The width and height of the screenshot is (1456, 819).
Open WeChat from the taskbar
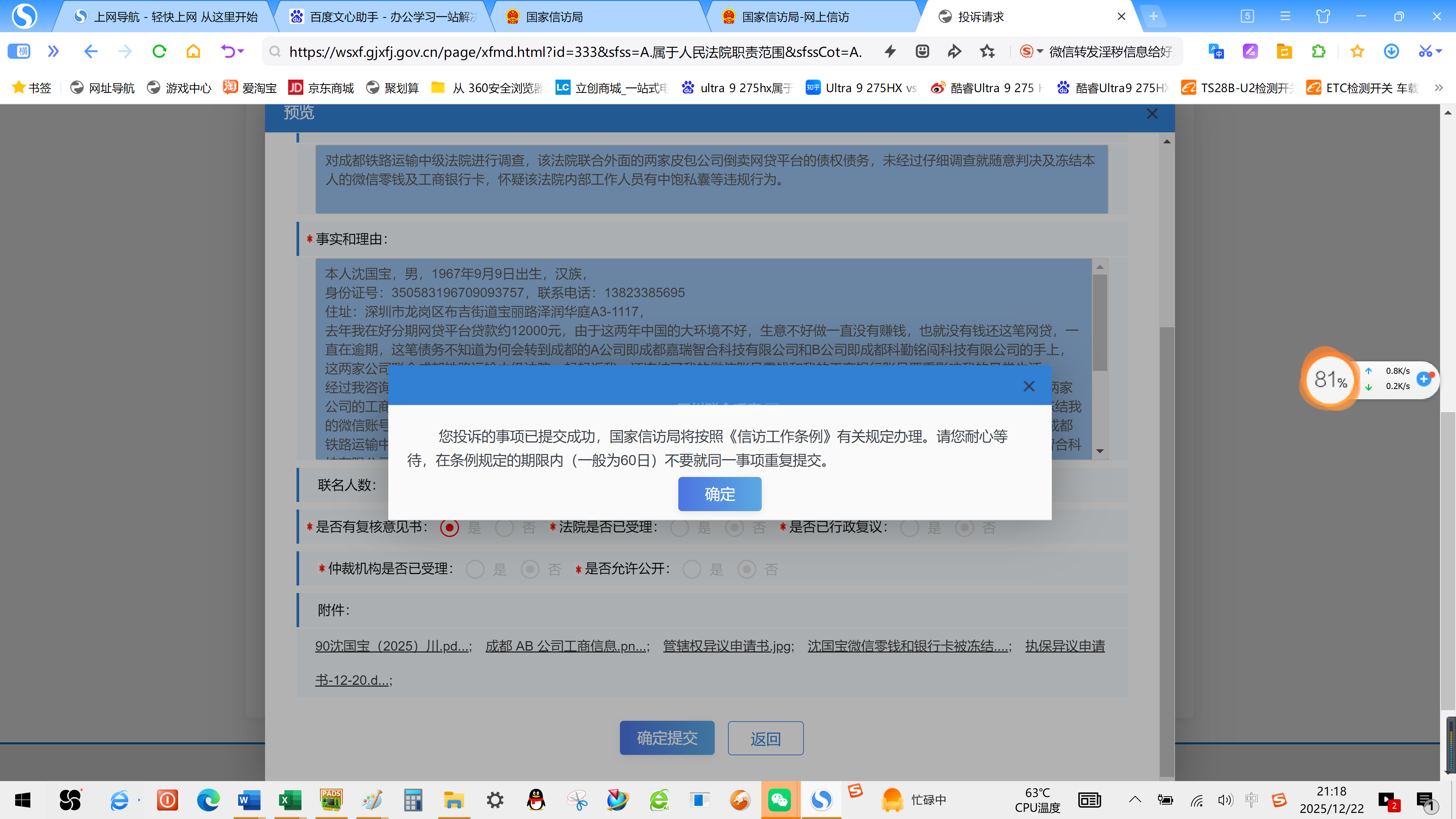pos(780,800)
